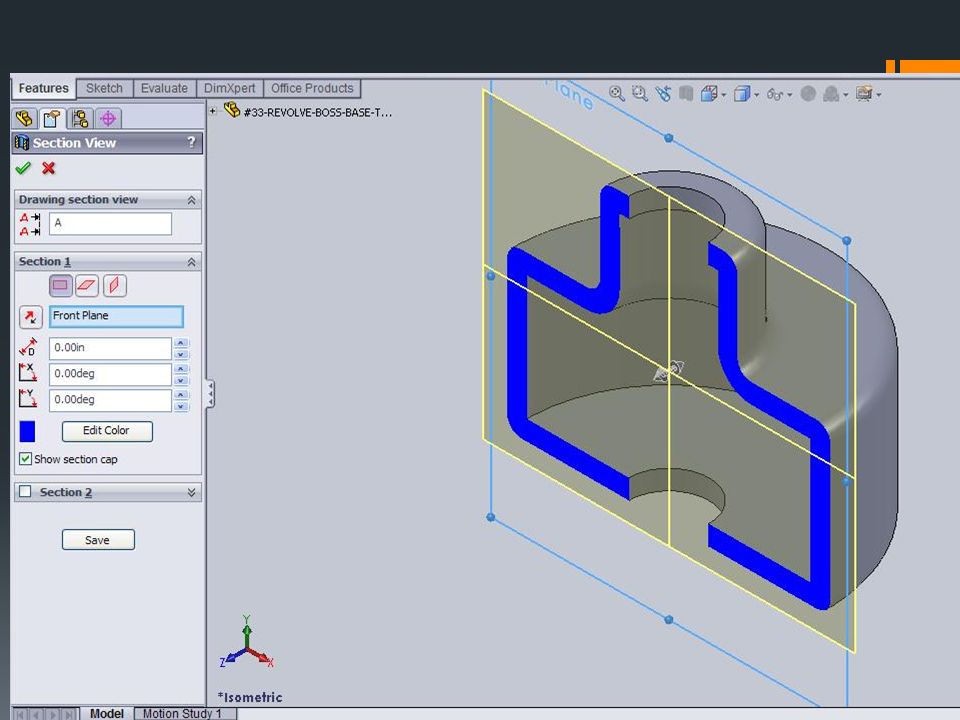The height and width of the screenshot is (720, 960).
Task: Switch to the Features tab
Action: (x=43, y=88)
